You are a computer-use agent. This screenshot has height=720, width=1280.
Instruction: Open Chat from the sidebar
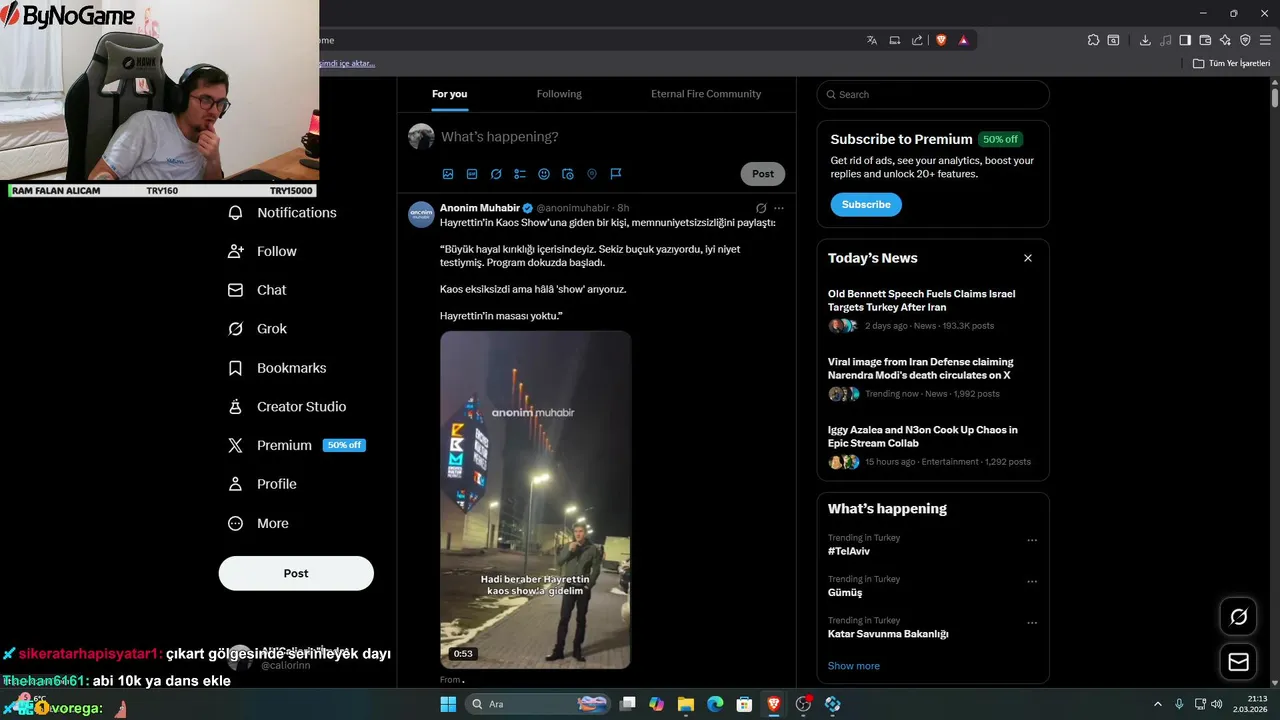point(258,290)
